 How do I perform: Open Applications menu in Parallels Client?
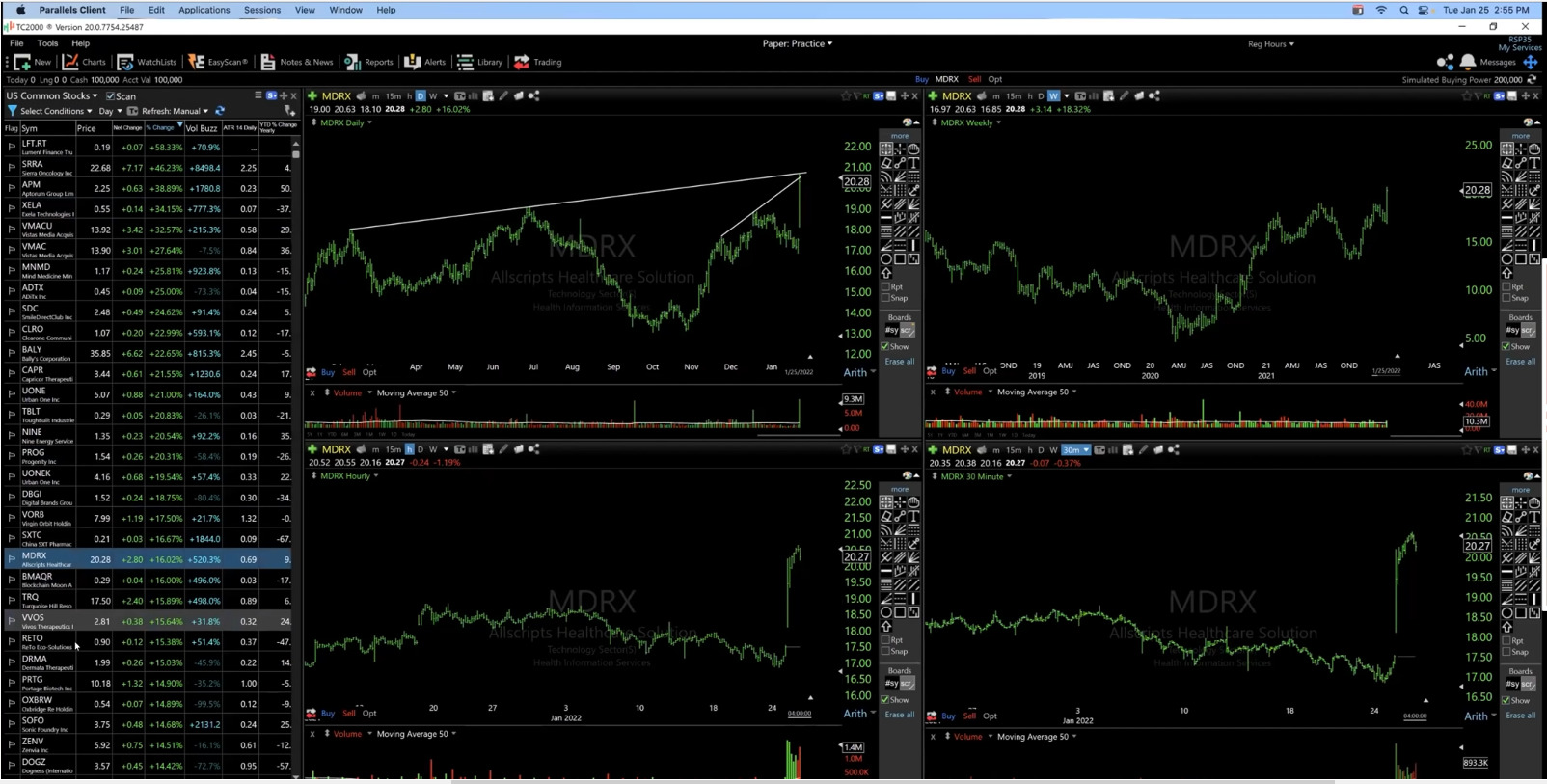204,10
